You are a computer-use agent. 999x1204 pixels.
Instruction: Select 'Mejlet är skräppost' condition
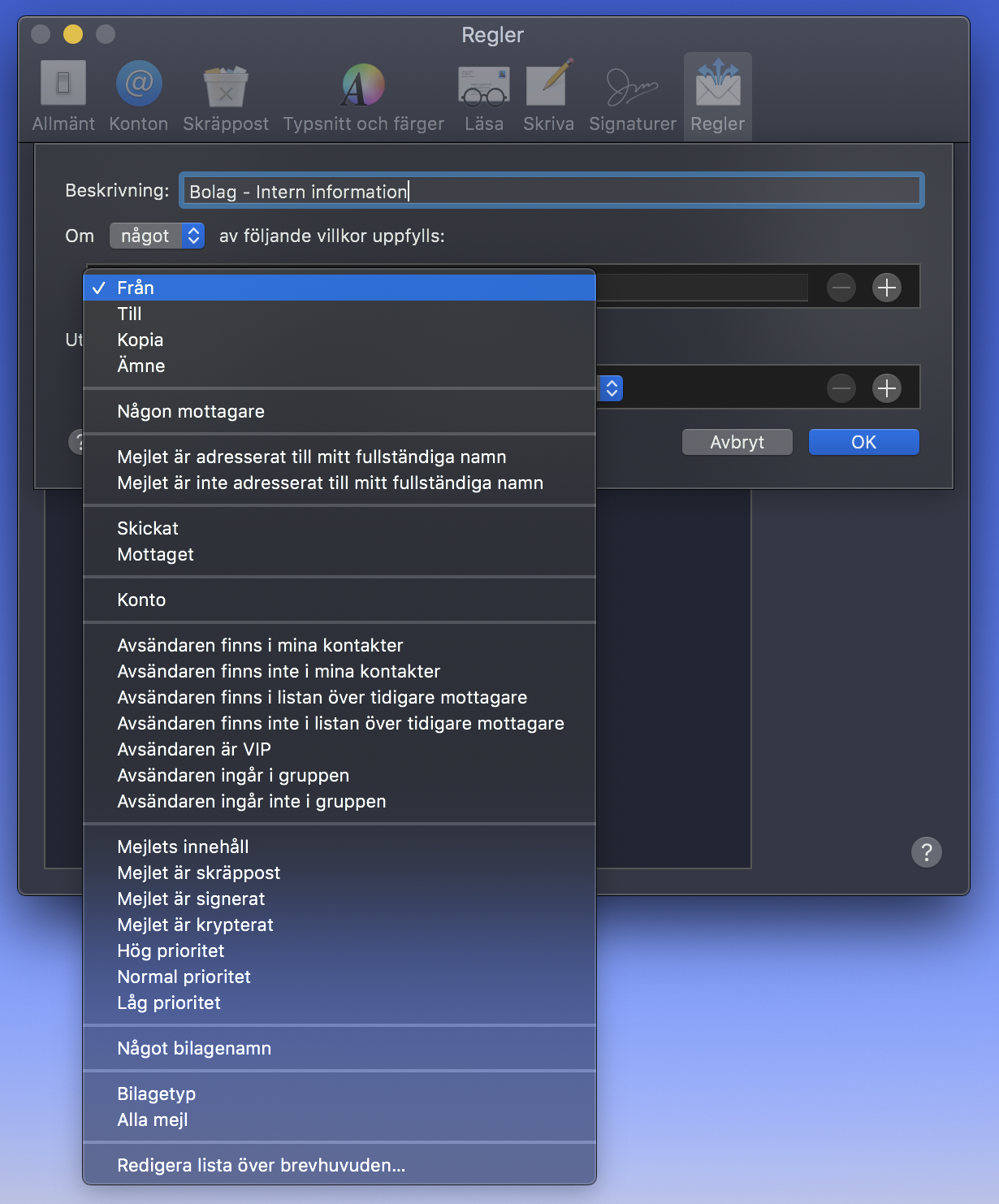pos(199,873)
